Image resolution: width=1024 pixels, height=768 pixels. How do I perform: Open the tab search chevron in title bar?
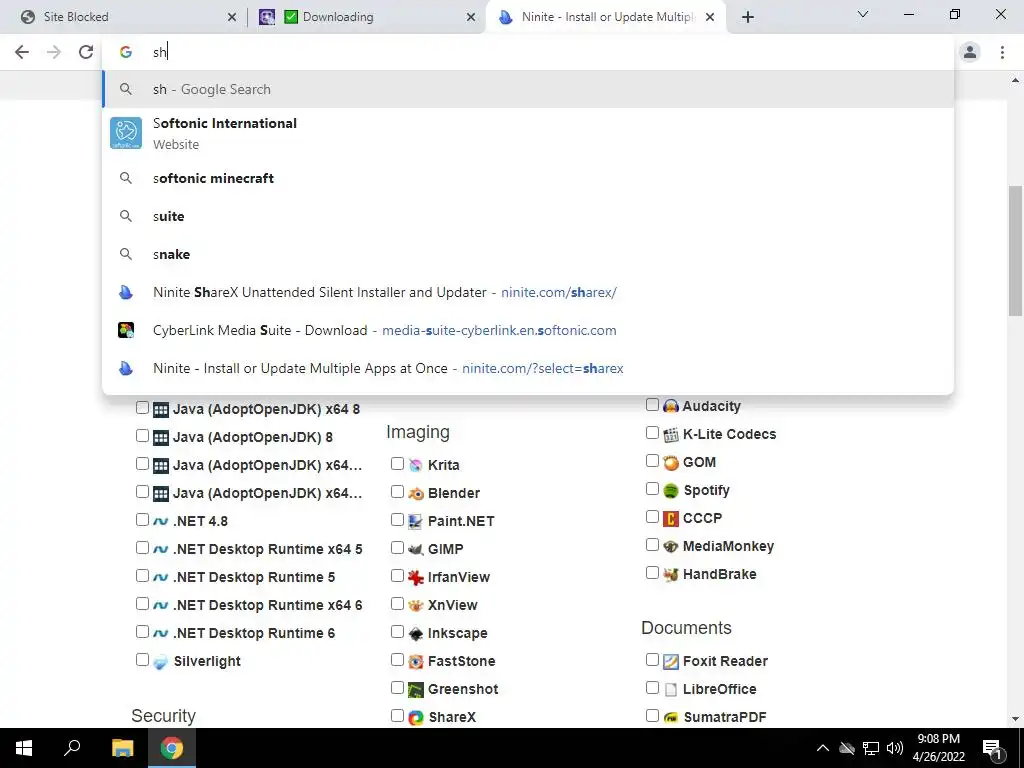point(863,14)
